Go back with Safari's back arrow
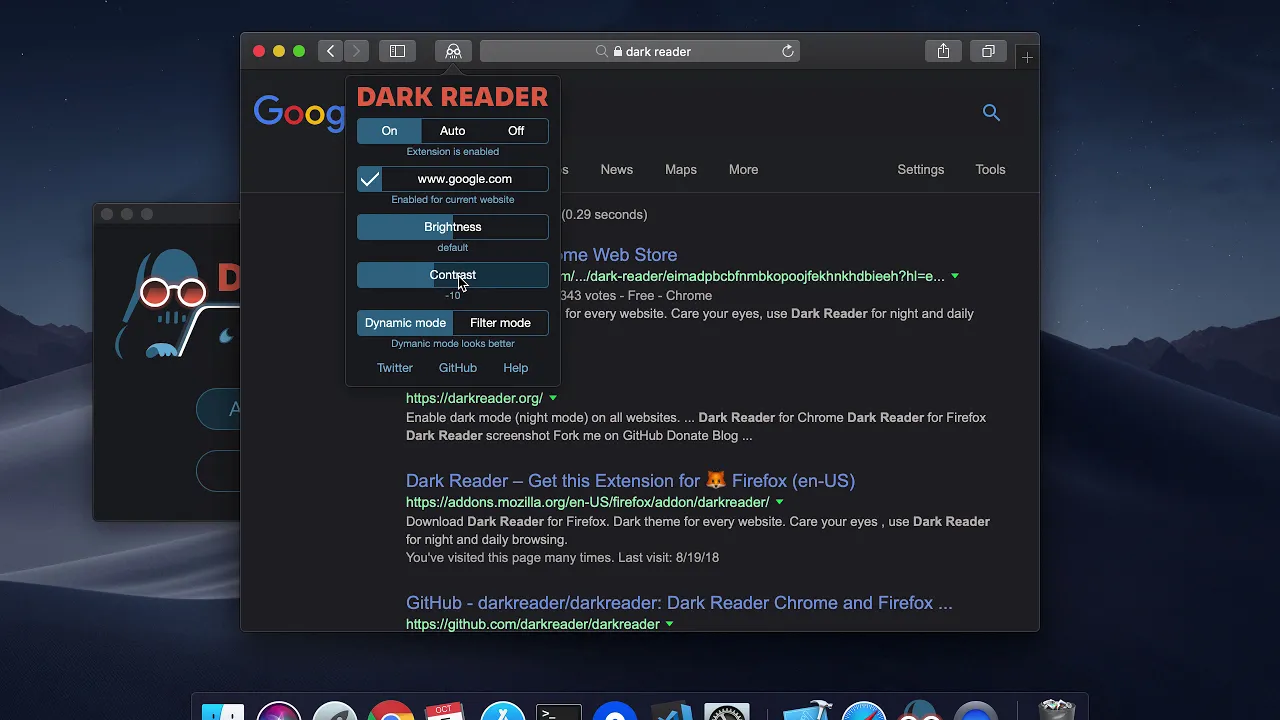Image resolution: width=1280 pixels, height=720 pixels. 331,51
